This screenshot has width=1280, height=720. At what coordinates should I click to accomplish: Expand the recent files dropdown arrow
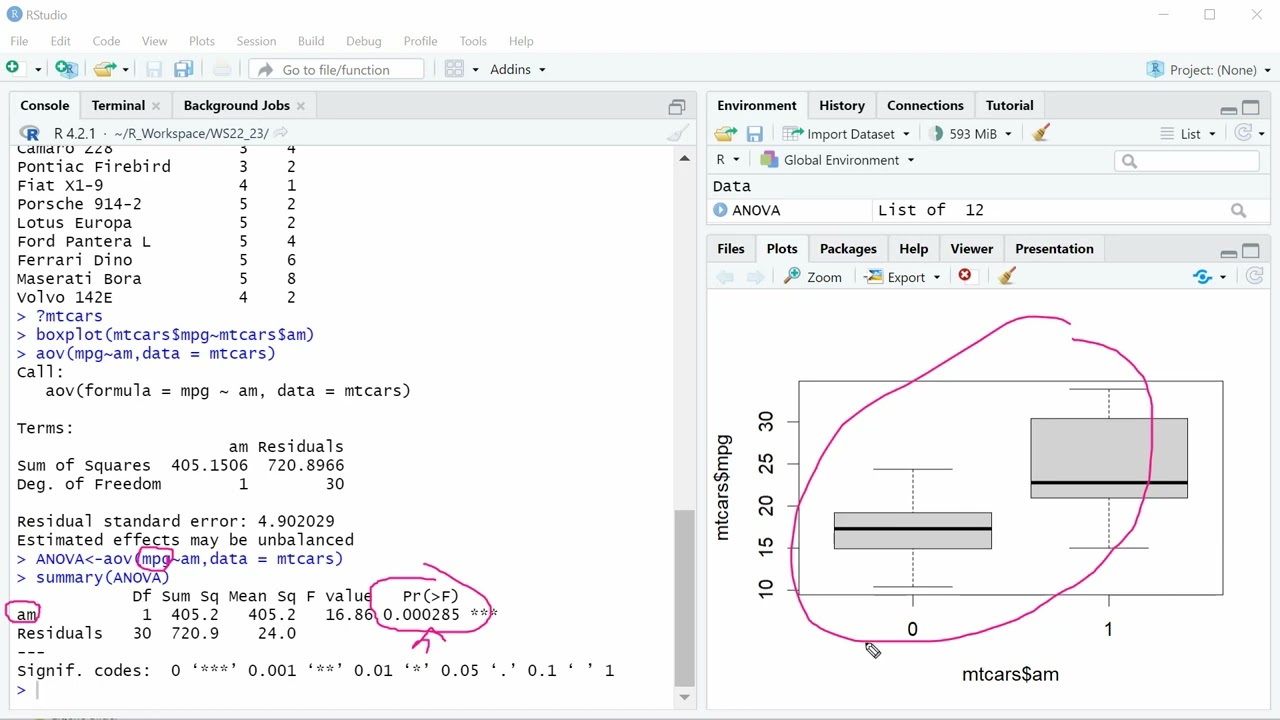125,69
